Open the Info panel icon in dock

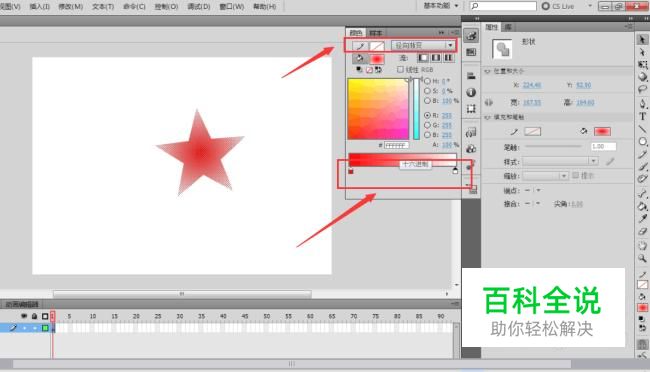click(471, 92)
